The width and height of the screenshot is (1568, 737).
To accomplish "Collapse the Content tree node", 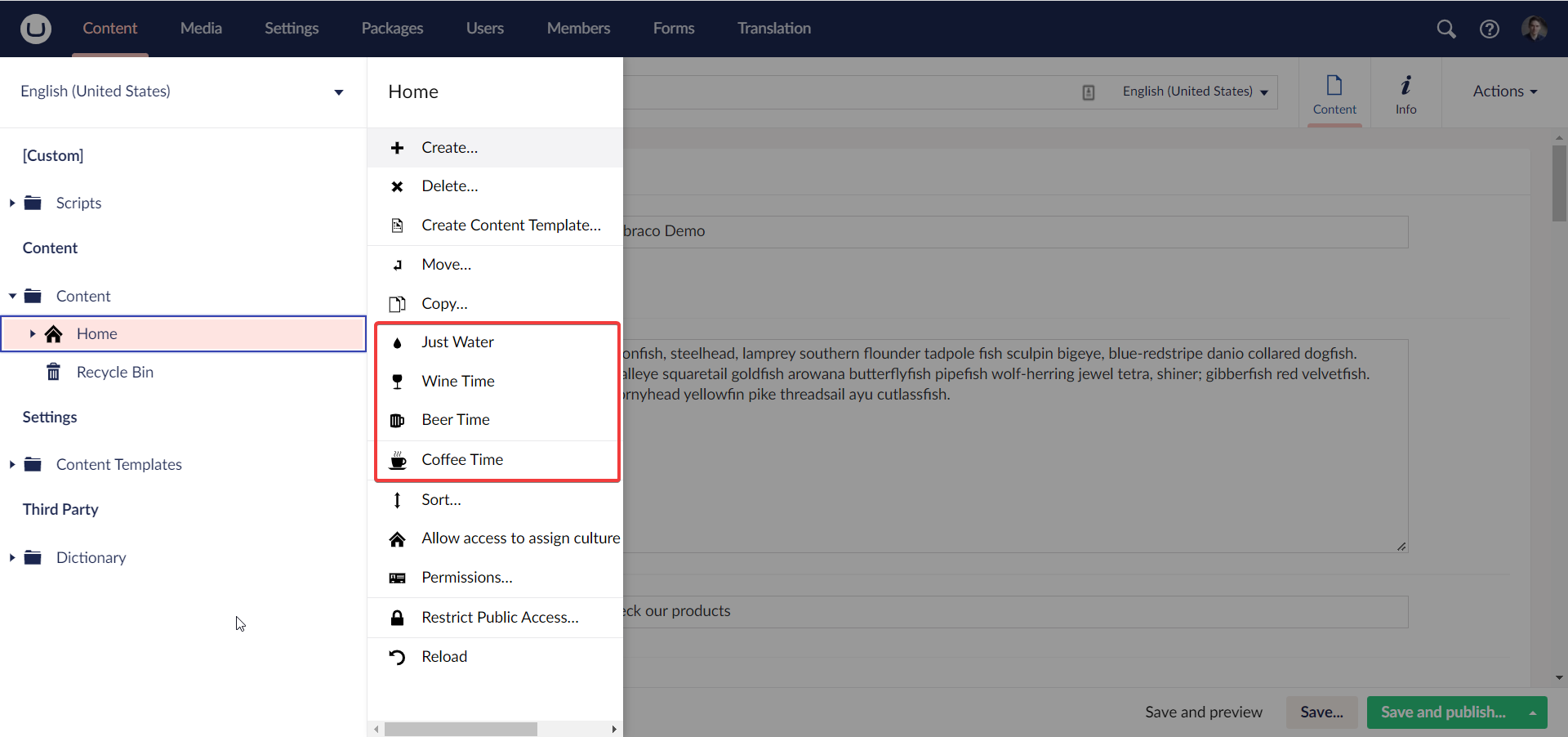I will (x=12, y=296).
